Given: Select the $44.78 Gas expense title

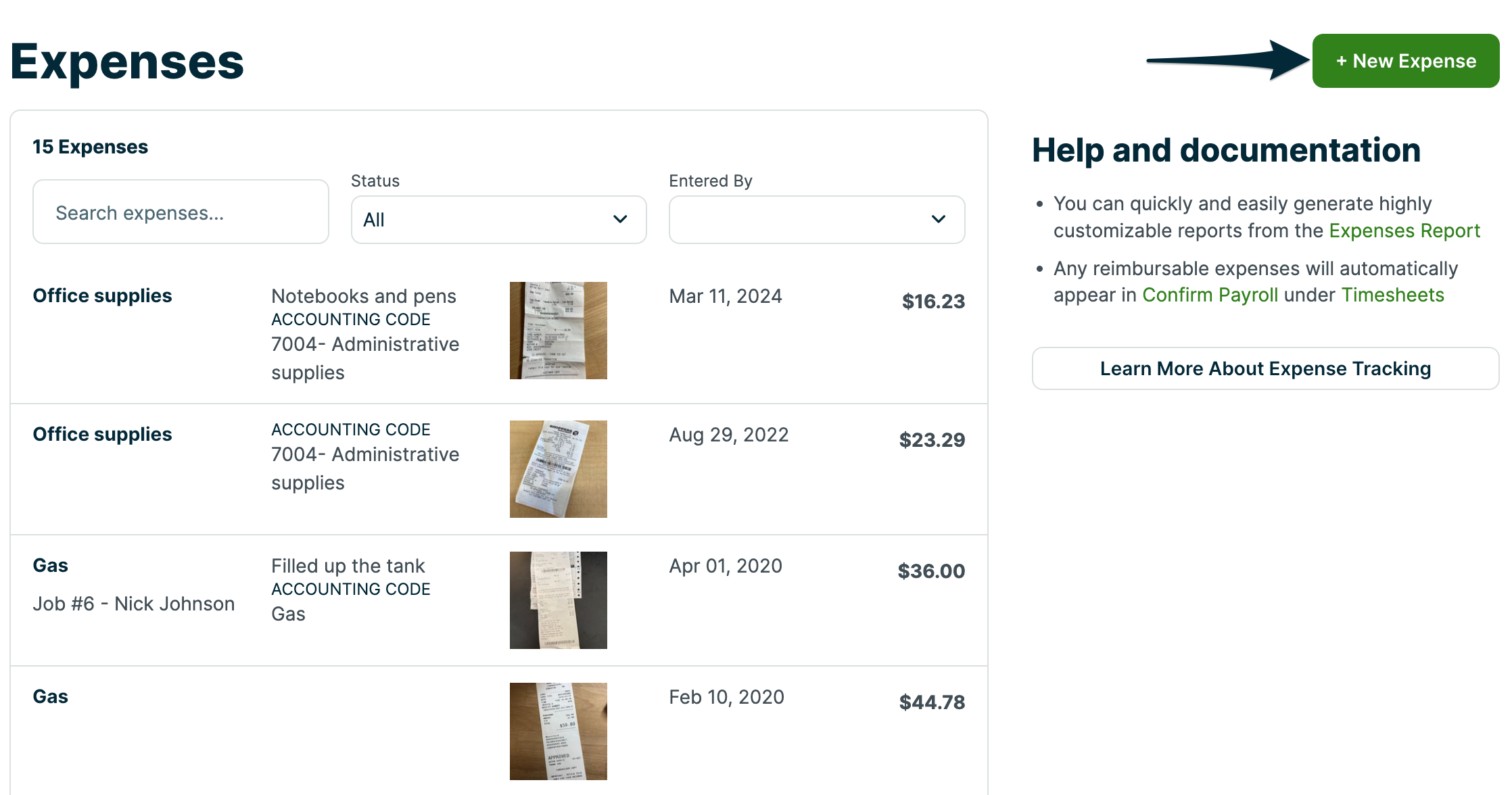Looking at the screenshot, I should pyautogui.click(x=51, y=697).
